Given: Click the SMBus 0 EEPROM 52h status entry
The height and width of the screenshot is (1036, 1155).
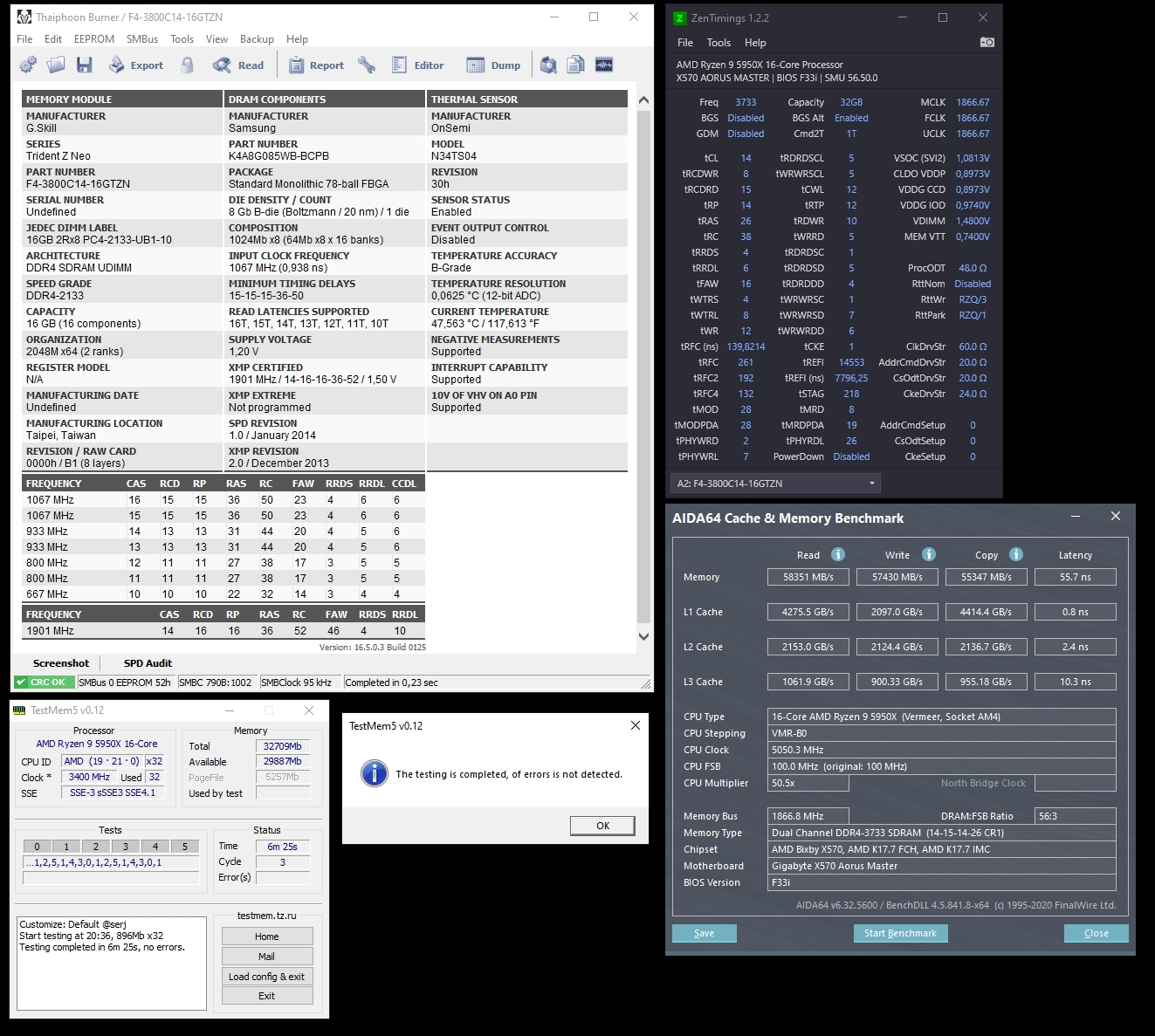Looking at the screenshot, I should (125, 683).
